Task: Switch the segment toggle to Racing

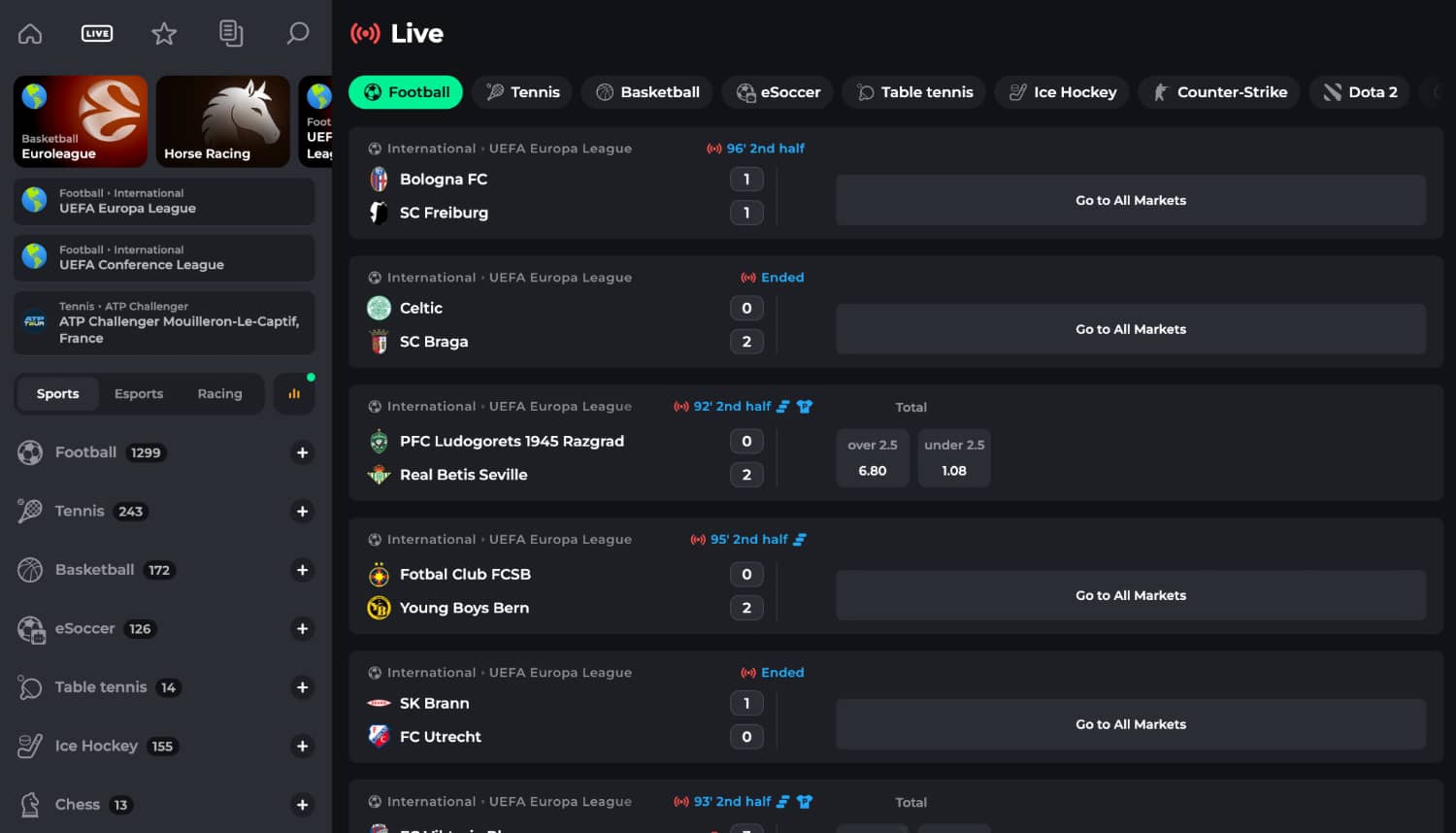Action: 219,393
